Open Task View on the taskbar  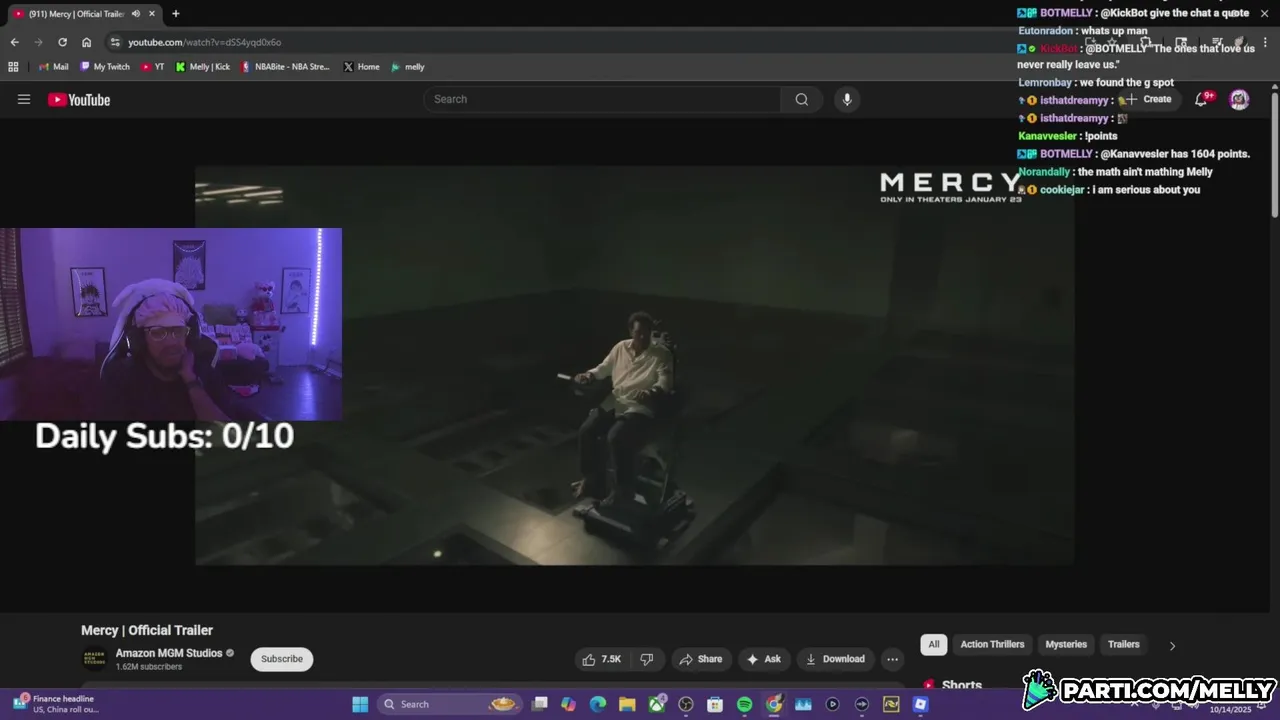click(540, 704)
